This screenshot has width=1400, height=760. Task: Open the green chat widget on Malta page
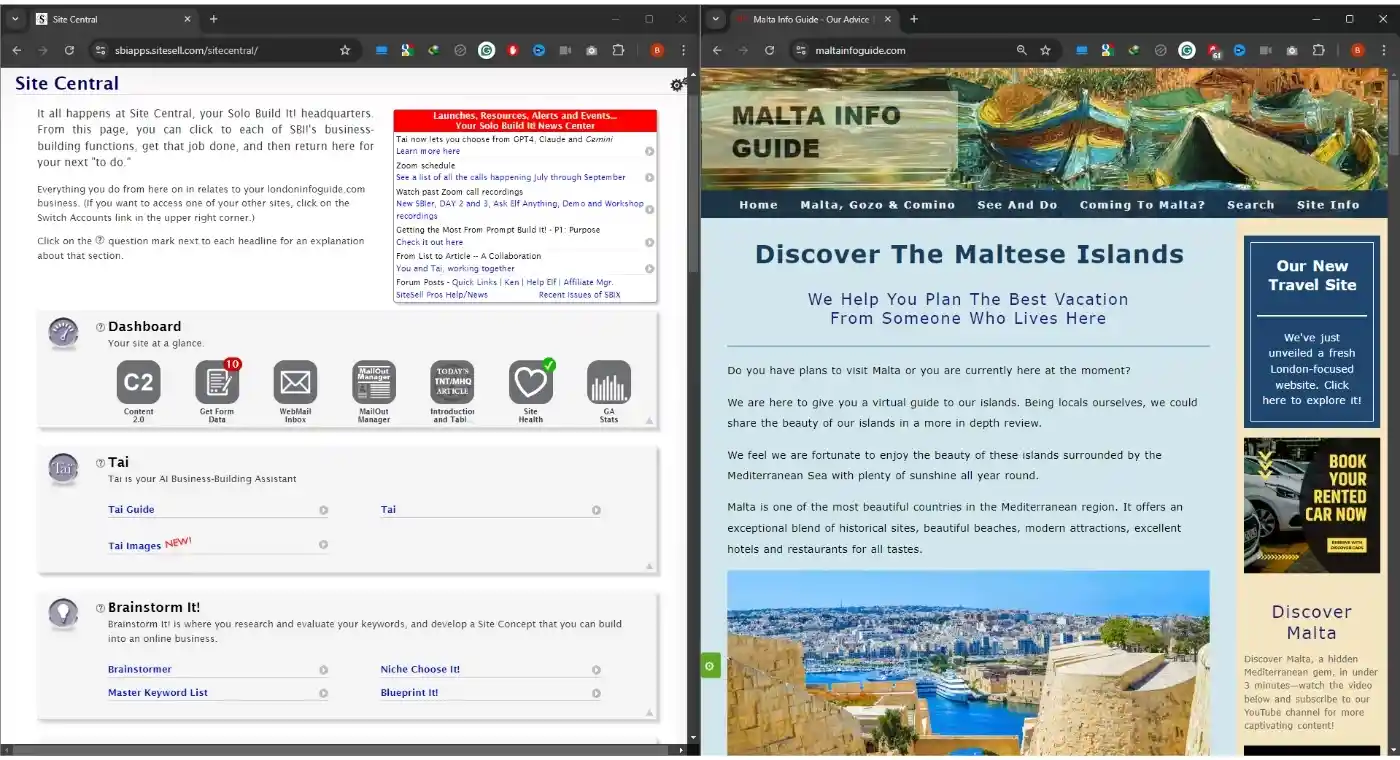(x=710, y=665)
